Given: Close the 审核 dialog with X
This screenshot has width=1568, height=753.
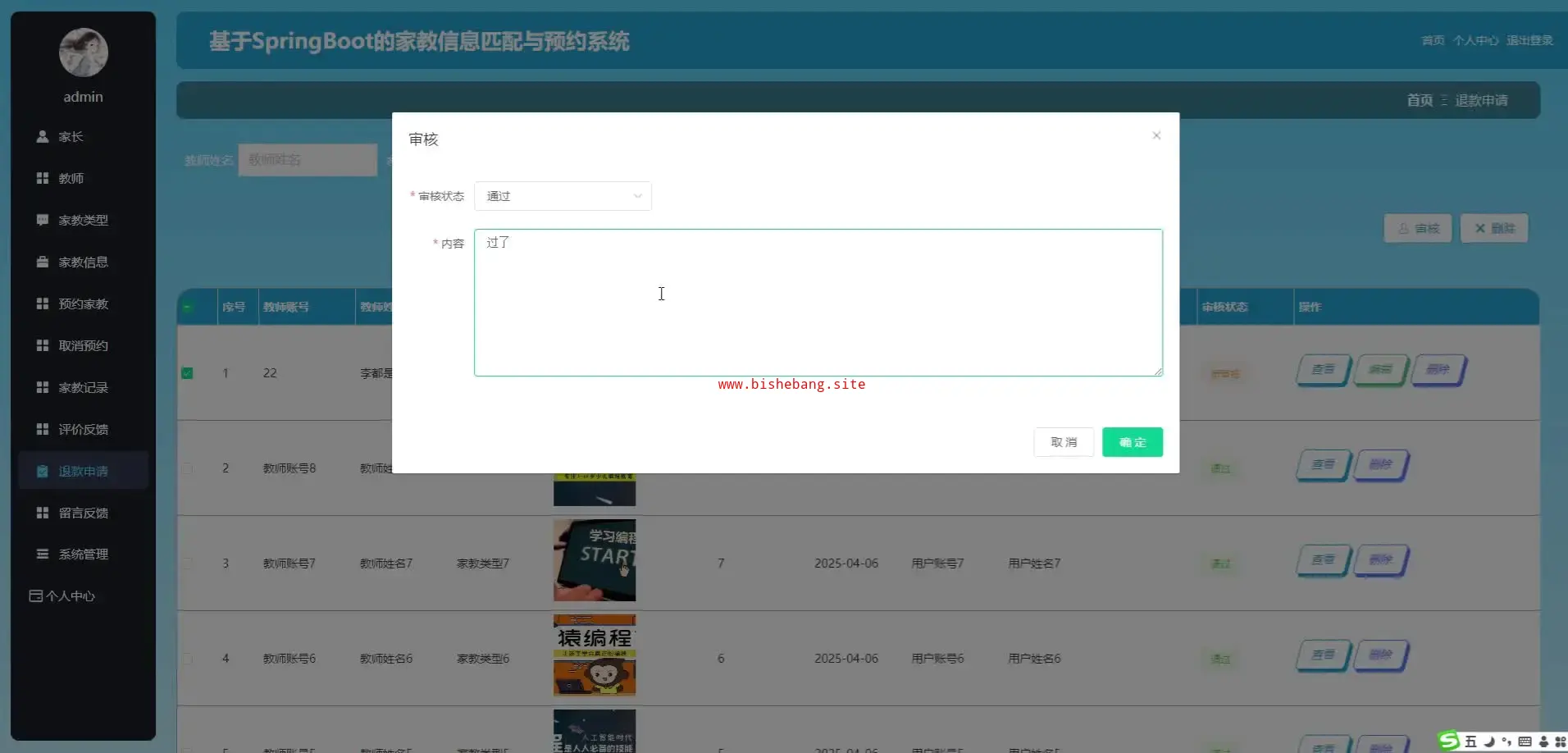Looking at the screenshot, I should coord(1156,135).
